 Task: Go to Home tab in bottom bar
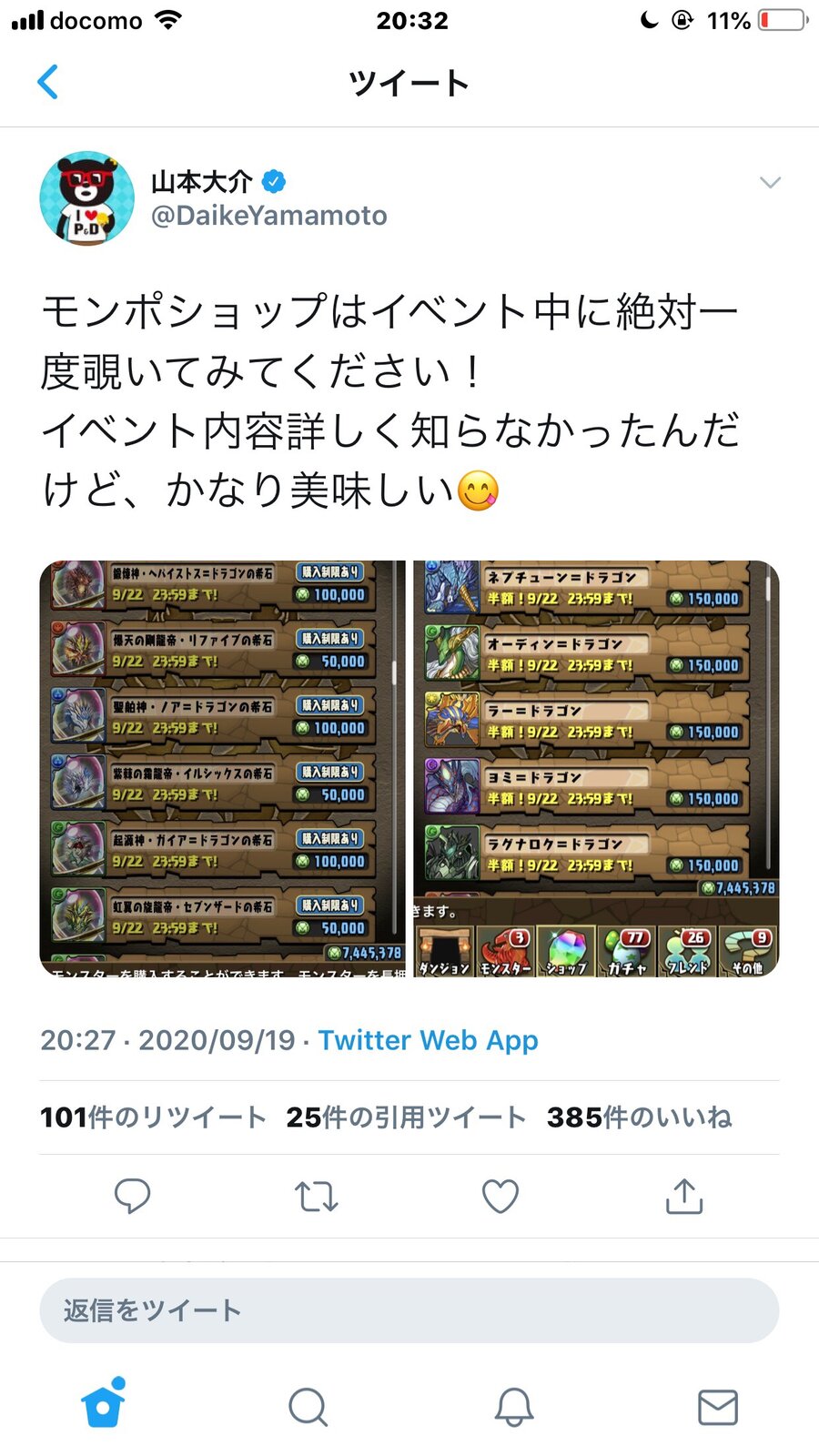coord(103,1404)
